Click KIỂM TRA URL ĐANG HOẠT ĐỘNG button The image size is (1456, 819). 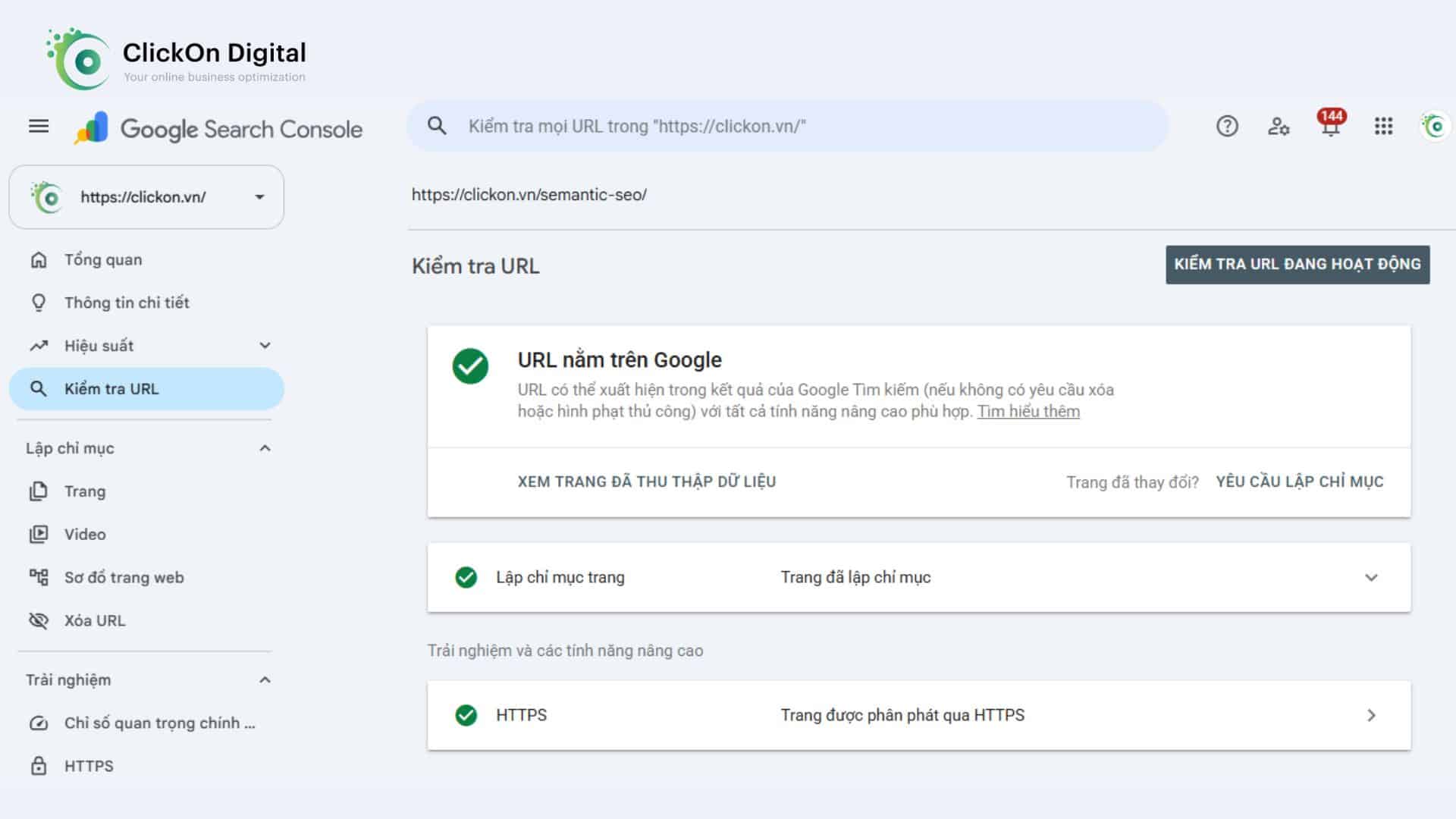(x=1298, y=265)
